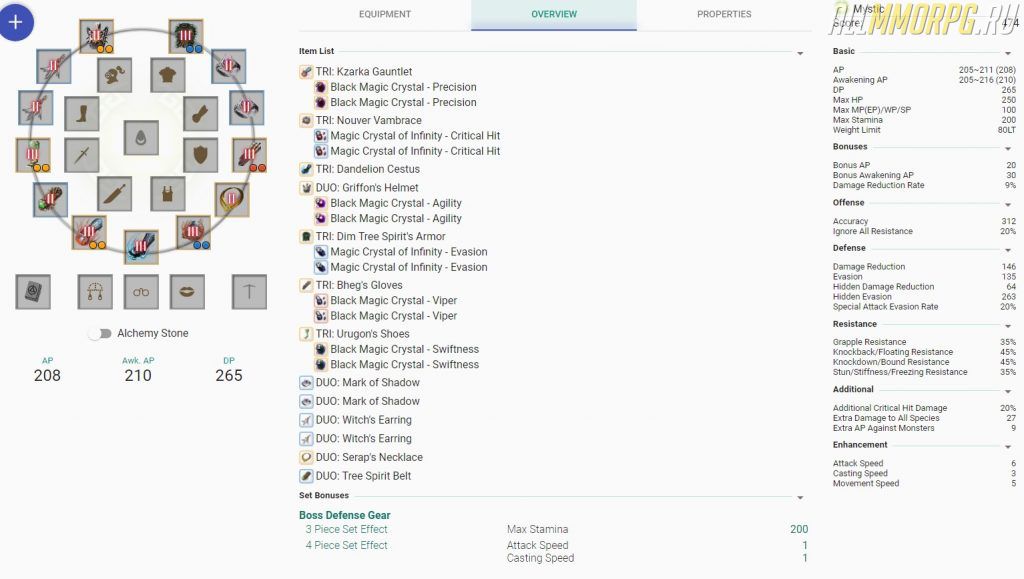Select the book slot icon
Image resolution: width=1024 pixels, height=579 pixels.
33,291
